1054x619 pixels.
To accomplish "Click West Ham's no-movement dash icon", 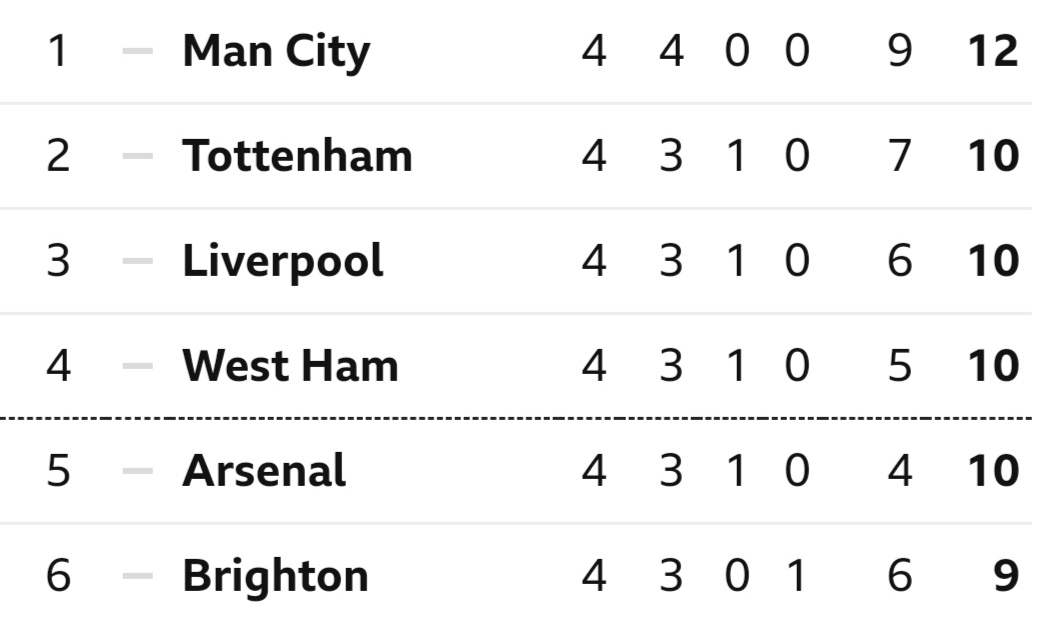I will pyautogui.click(x=138, y=366).
